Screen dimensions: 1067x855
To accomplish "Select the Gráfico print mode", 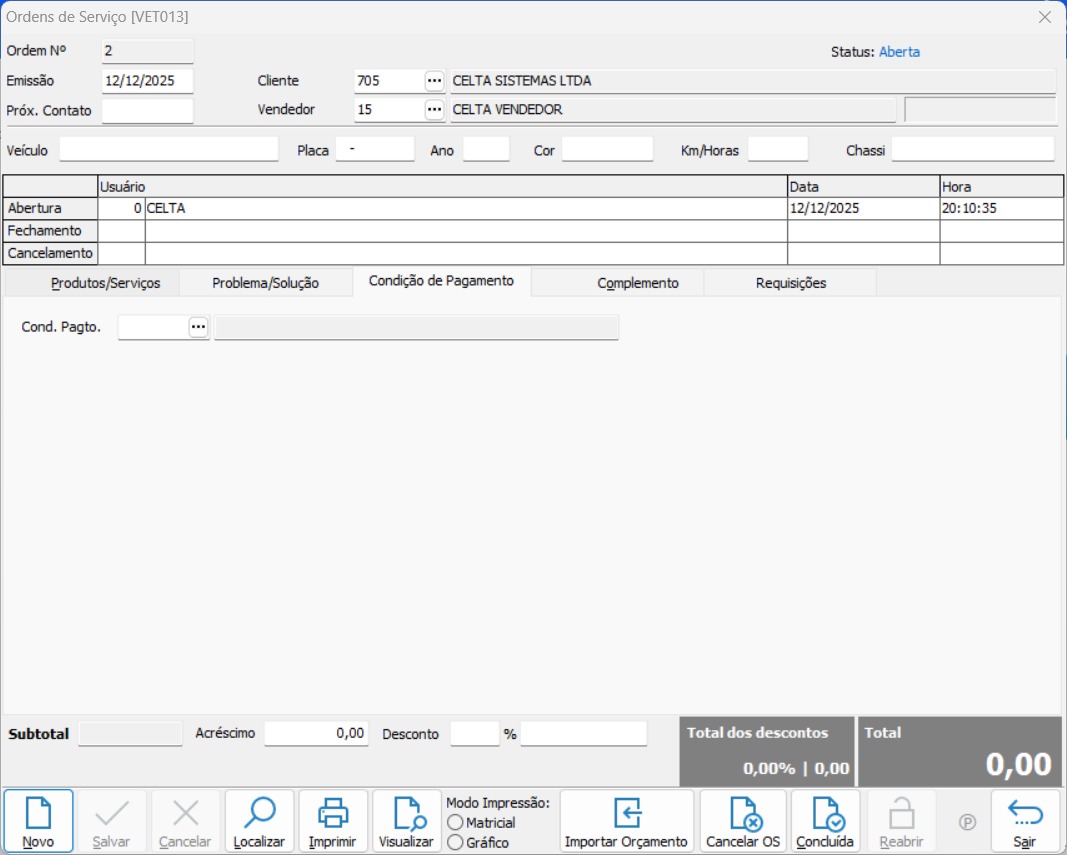I will click(456, 843).
